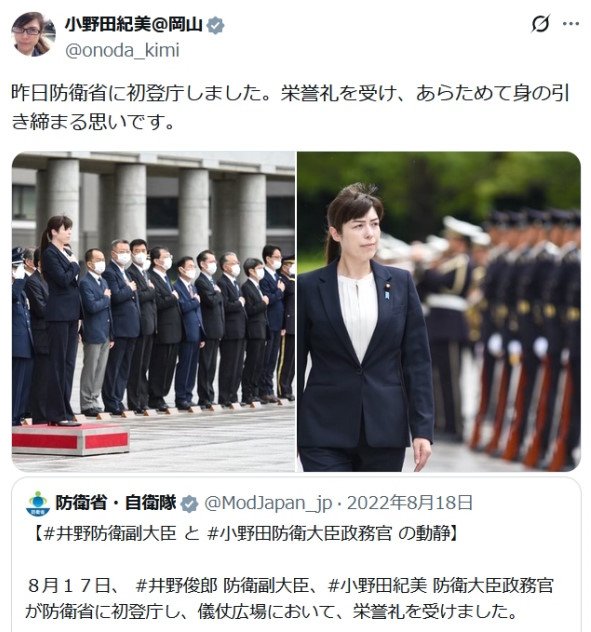Open the @onoda_kimi handle link

point(122,50)
